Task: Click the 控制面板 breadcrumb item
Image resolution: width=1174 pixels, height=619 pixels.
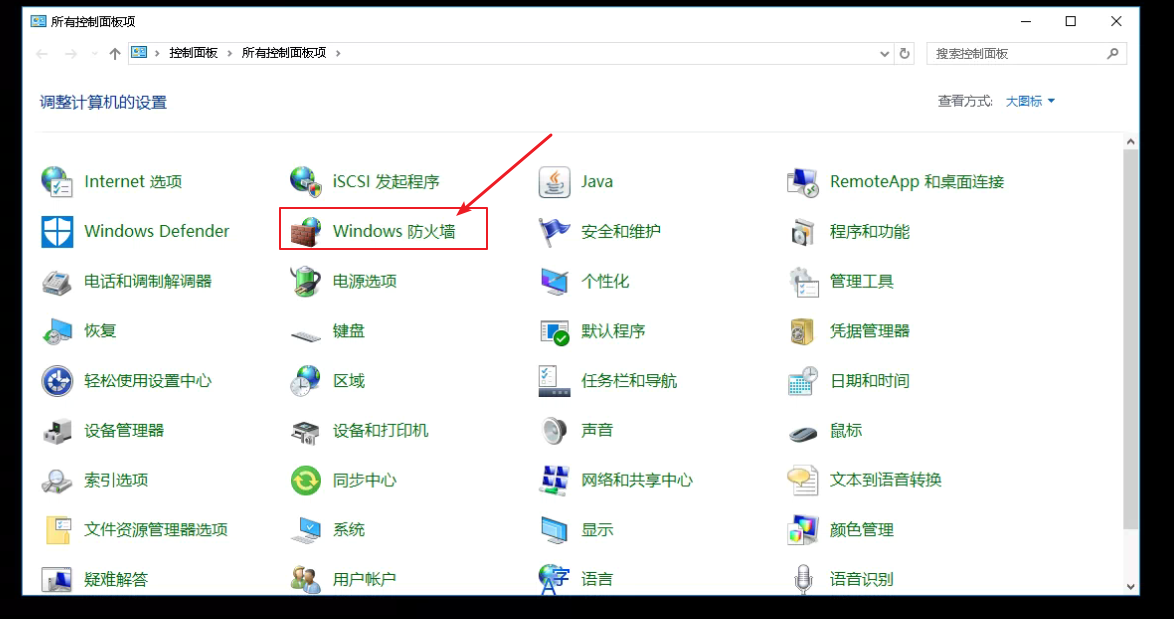Action: [x=193, y=53]
